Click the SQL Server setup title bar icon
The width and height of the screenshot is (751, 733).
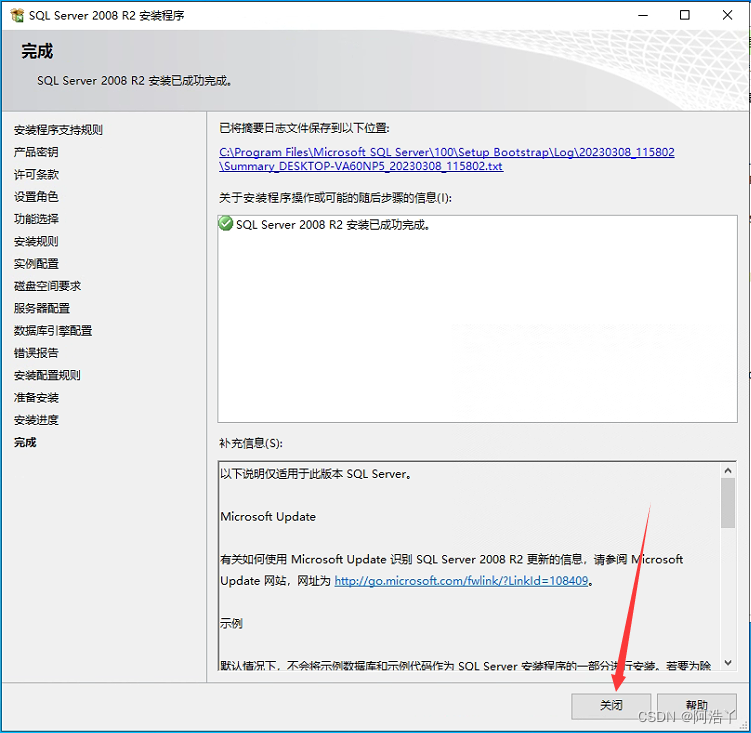[17, 15]
